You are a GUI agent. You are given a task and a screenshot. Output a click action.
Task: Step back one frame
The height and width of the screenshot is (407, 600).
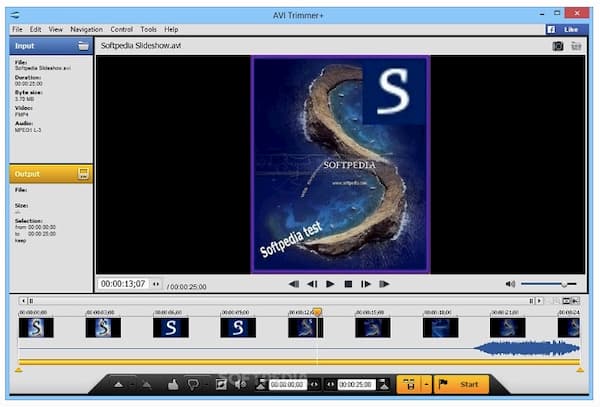[312, 284]
